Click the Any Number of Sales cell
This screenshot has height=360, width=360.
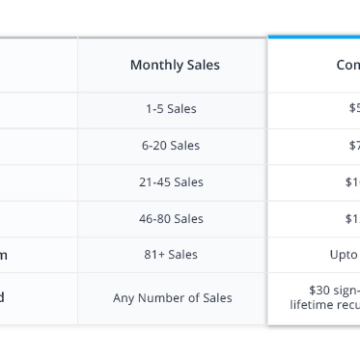[x=172, y=298]
